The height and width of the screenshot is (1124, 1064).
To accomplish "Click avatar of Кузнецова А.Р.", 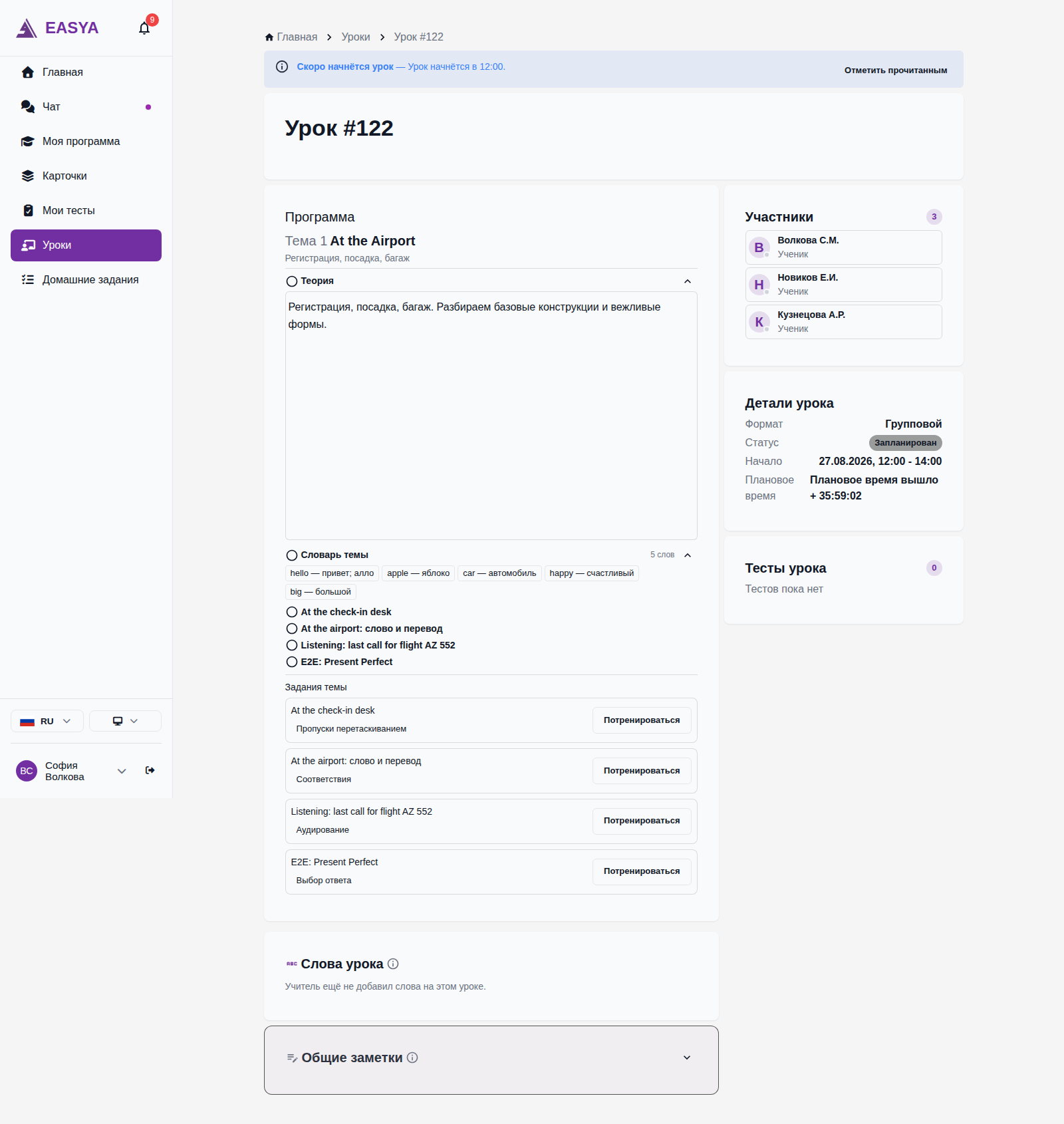I will click(x=759, y=322).
